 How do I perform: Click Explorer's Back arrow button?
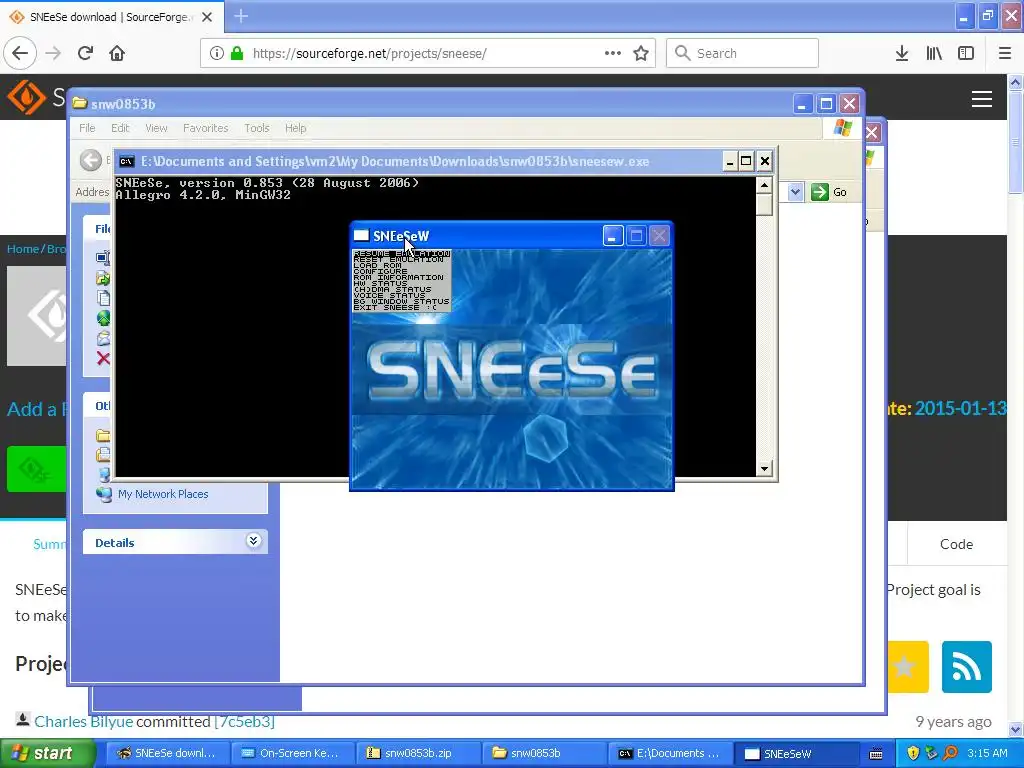pos(91,160)
